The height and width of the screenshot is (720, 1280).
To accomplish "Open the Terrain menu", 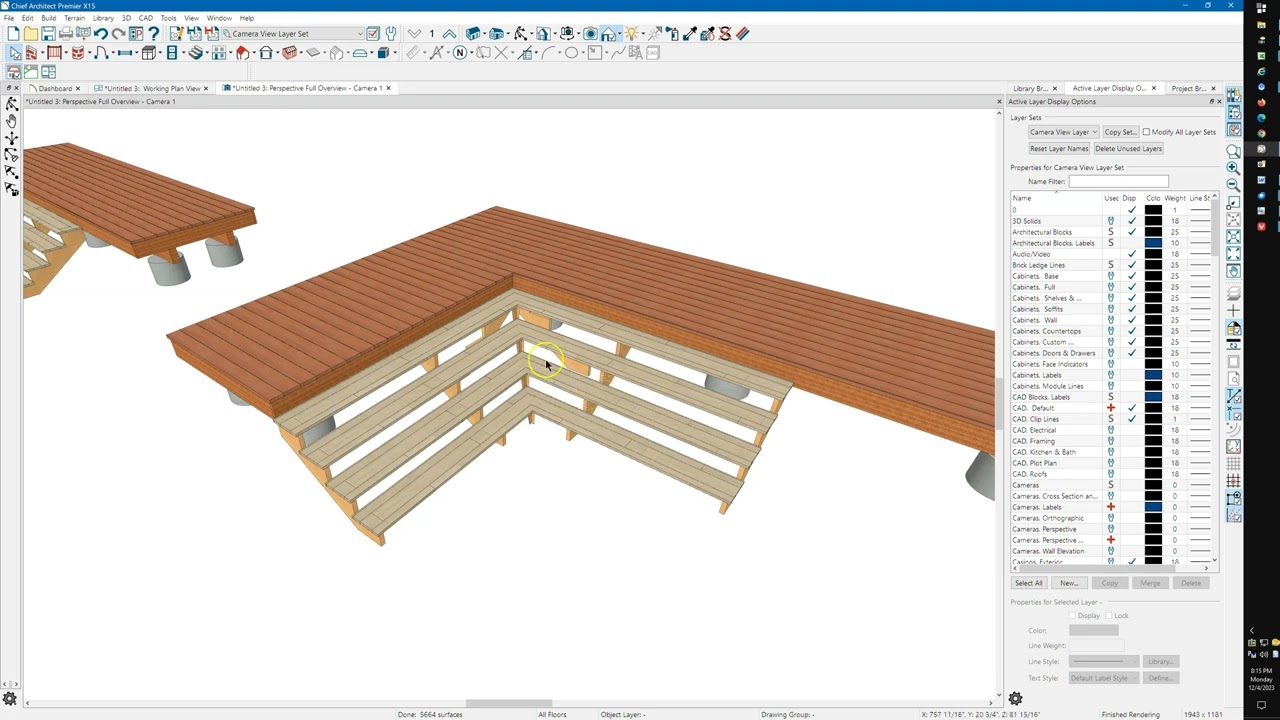I will pos(74,18).
